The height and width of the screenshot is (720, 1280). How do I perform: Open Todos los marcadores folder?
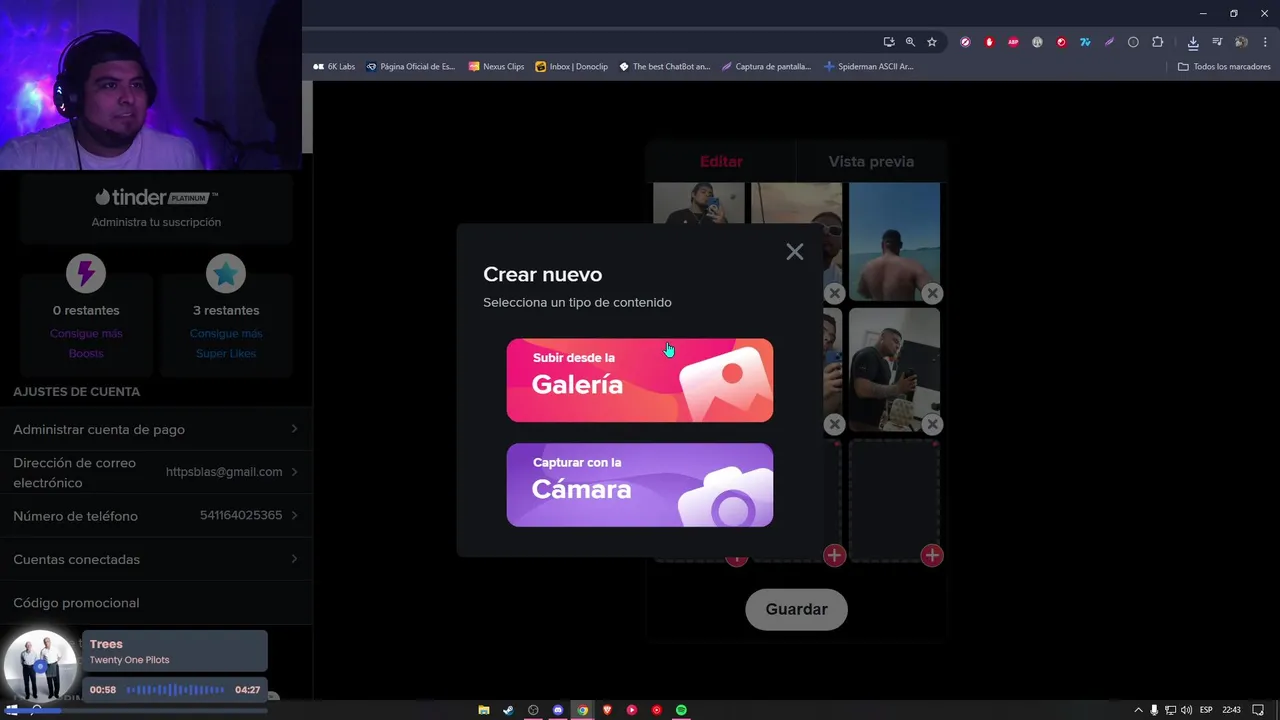click(x=1224, y=67)
